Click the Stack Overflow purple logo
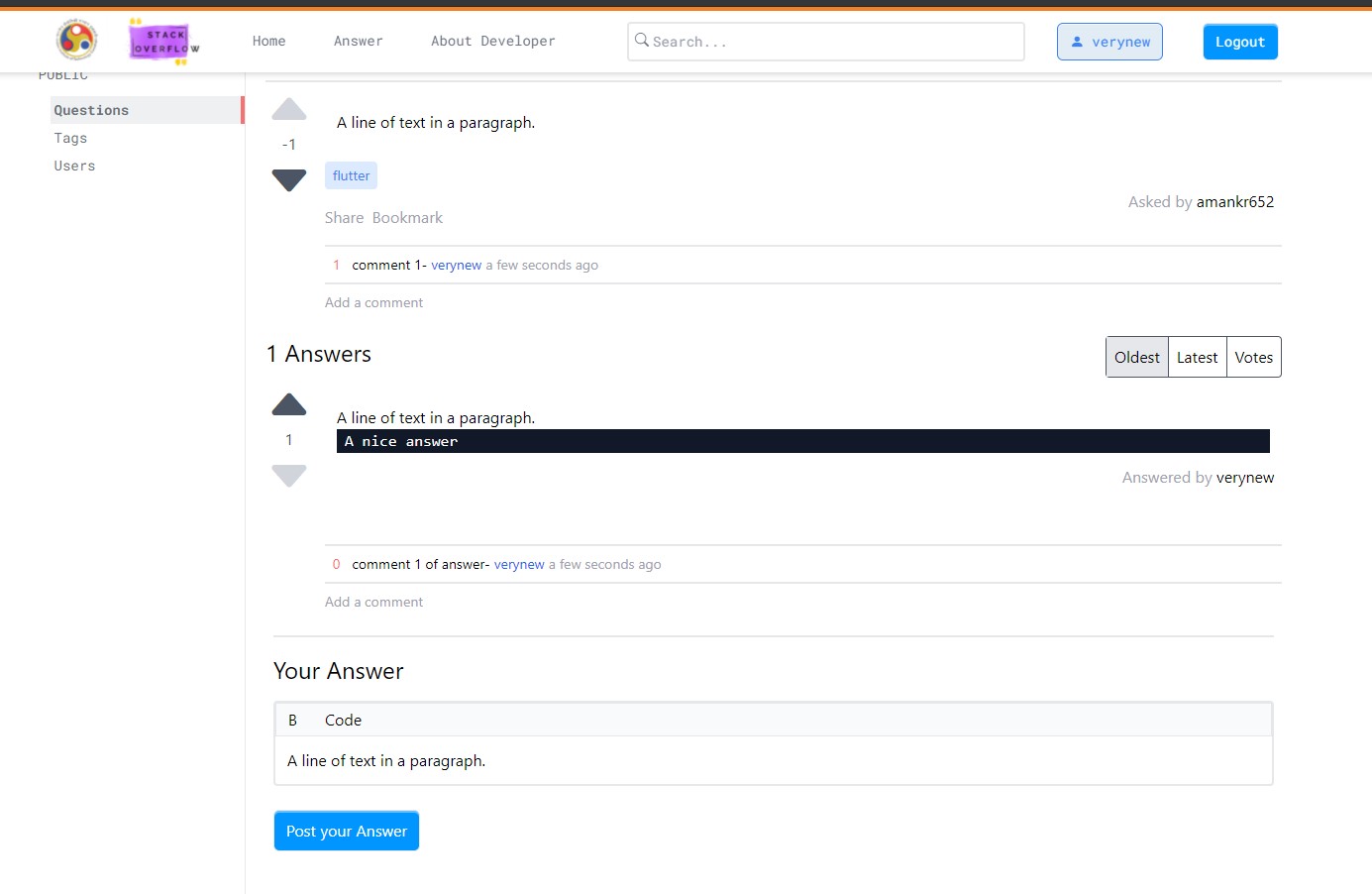The height and width of the screenshot is (894, 1372). tap(164, 42)
